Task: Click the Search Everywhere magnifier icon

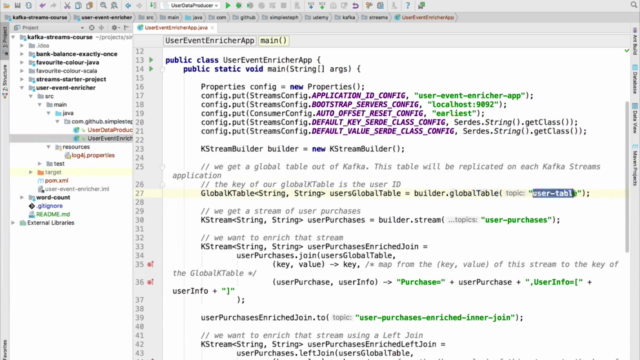Action: pyautogui.click(x=634, y=5)
